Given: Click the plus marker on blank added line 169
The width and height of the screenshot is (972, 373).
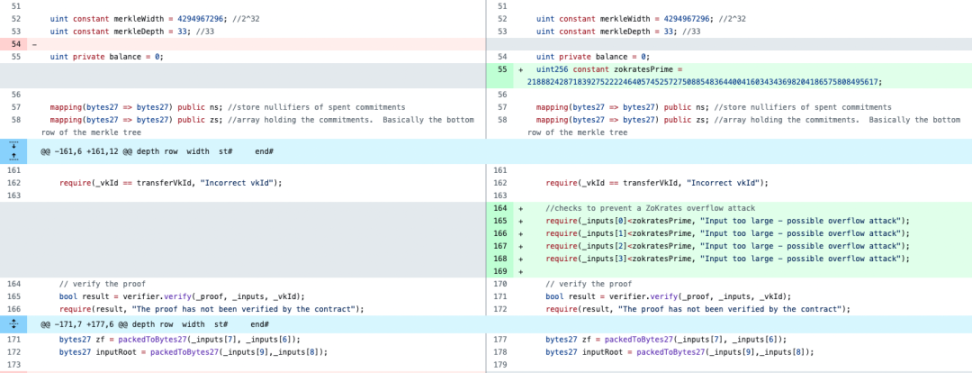Looking at the screenshot, I should (521, 271).
